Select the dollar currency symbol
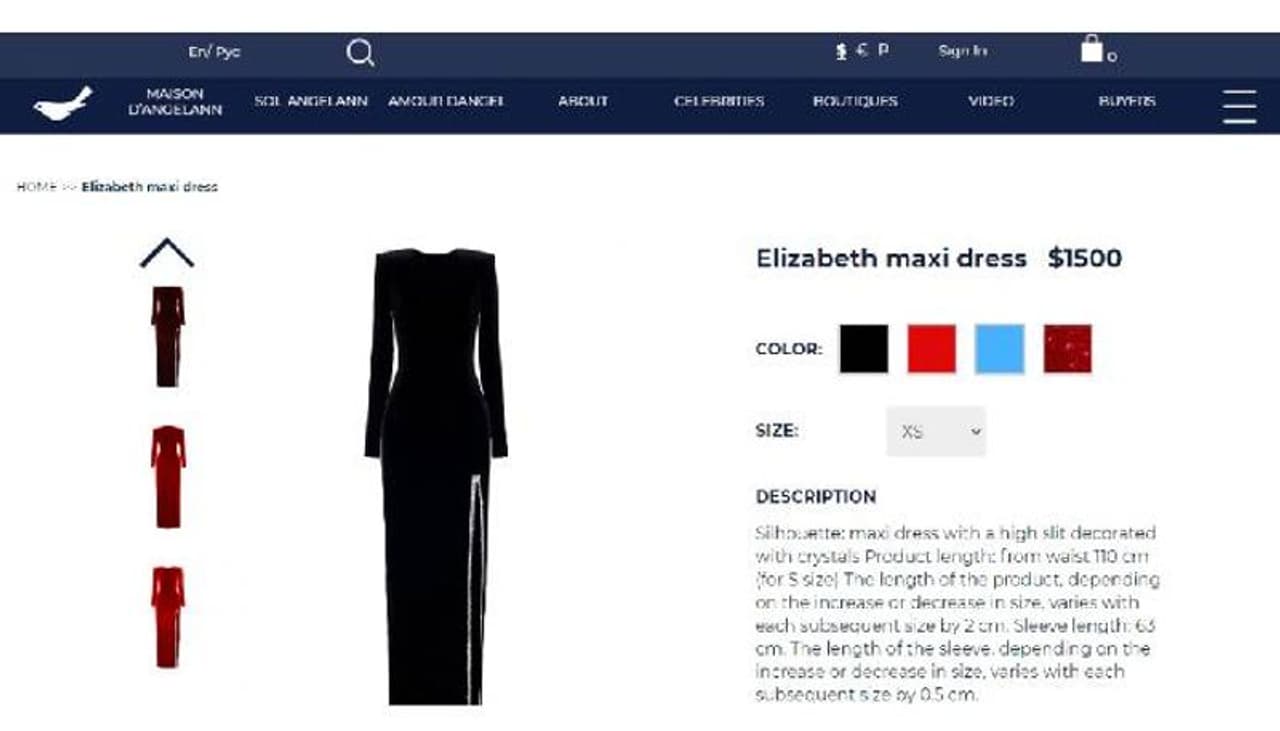 tap(842, 51)
